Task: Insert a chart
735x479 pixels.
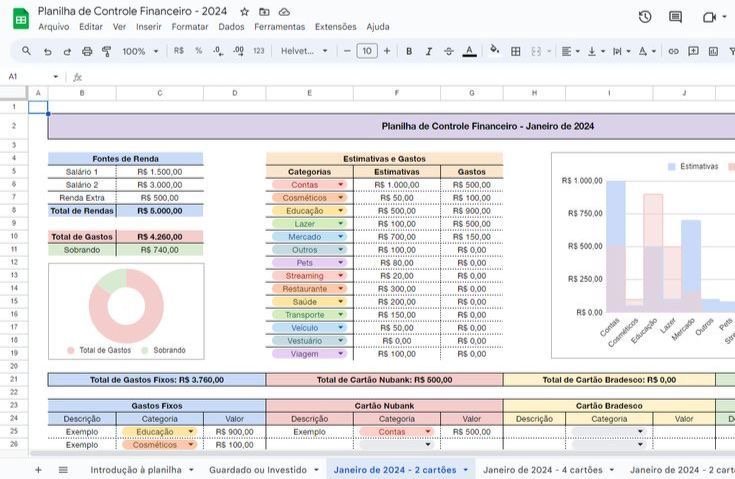Action: click(x=713, y=51)
